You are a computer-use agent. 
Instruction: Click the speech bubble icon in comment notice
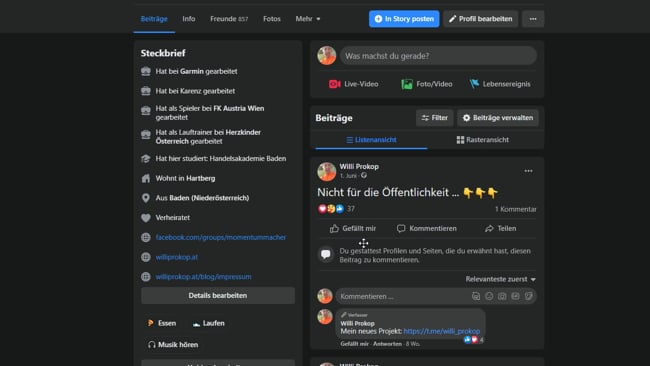point(326,254)
